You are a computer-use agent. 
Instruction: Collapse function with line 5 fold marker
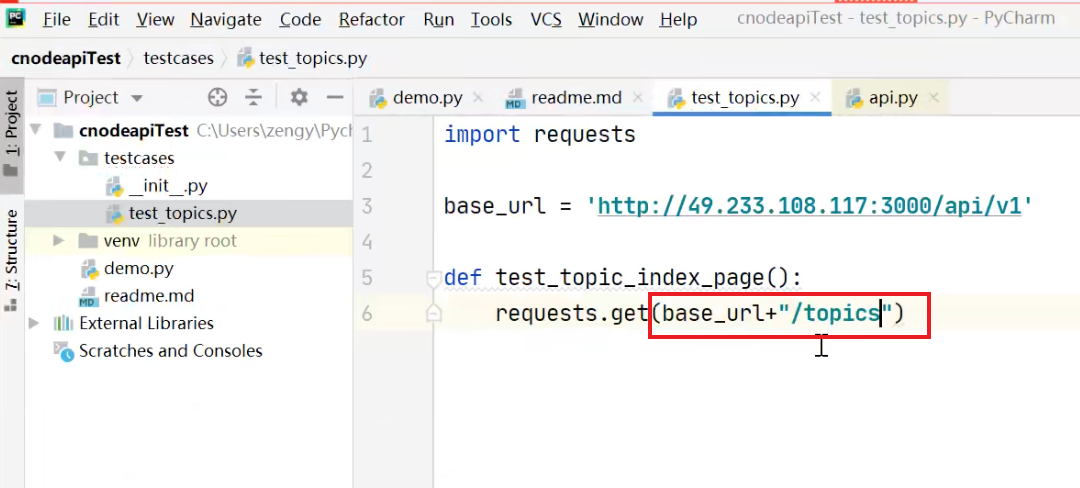click(x=433, y=278)
